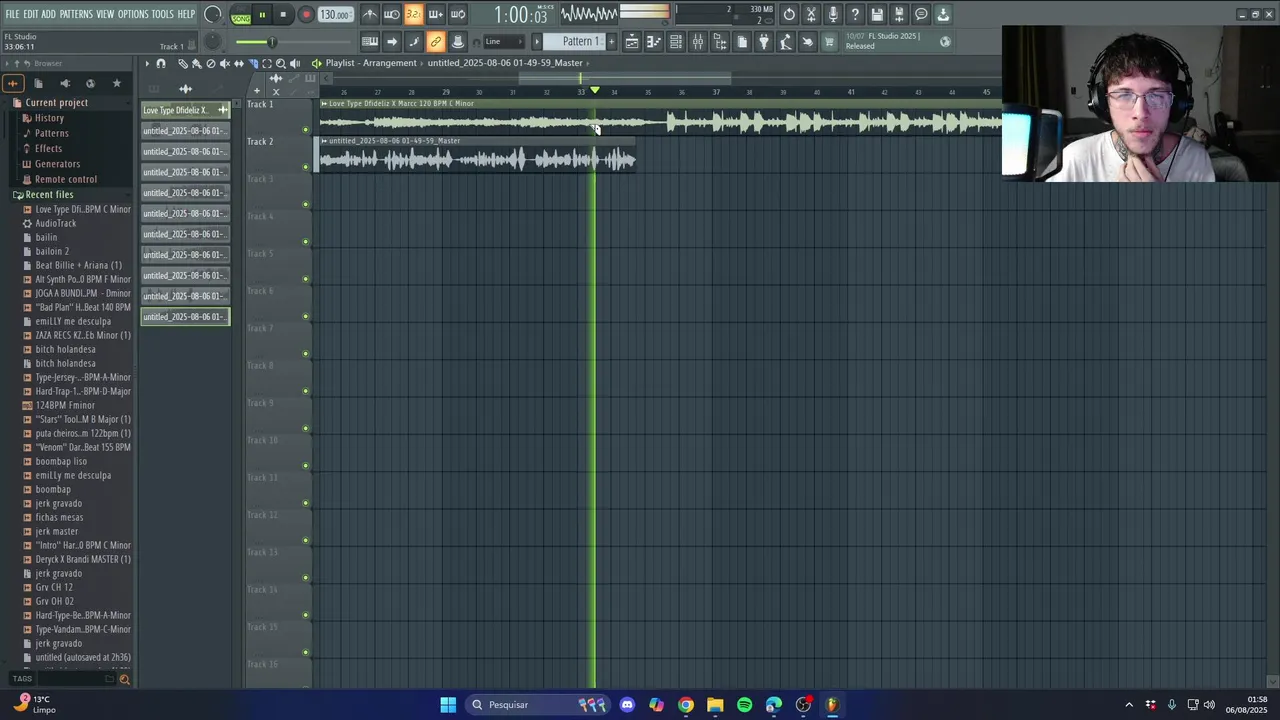Expand the Recent files folder
This screenshot has height=720, width=1280.
[x=49, y=194]
